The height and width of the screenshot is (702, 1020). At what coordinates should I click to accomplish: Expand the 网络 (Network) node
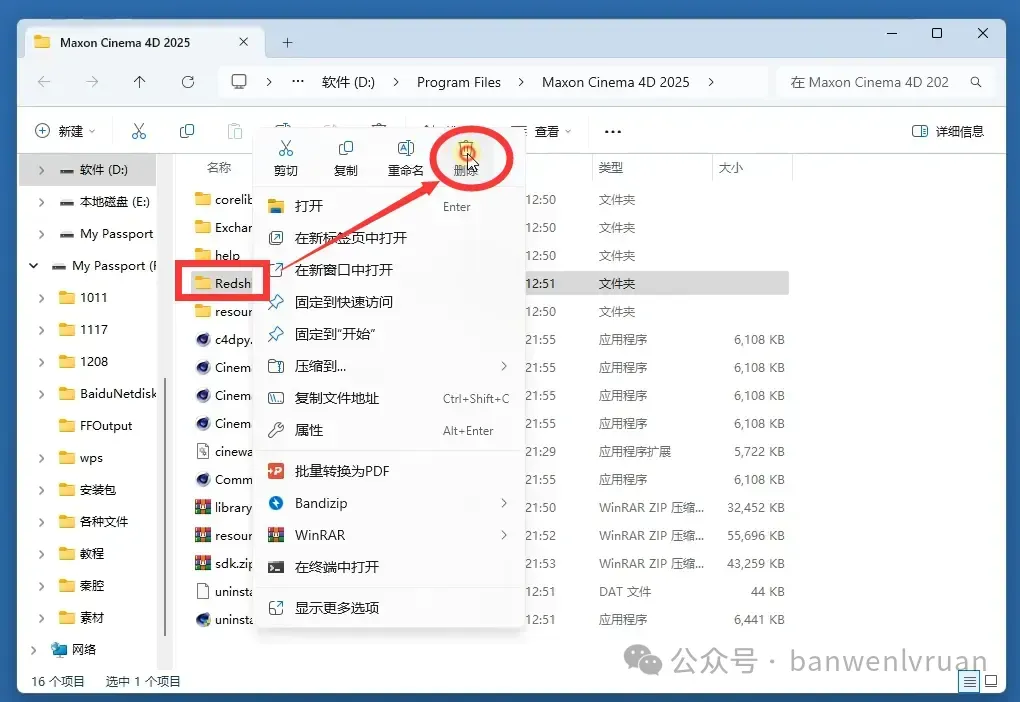click(34, 649)
